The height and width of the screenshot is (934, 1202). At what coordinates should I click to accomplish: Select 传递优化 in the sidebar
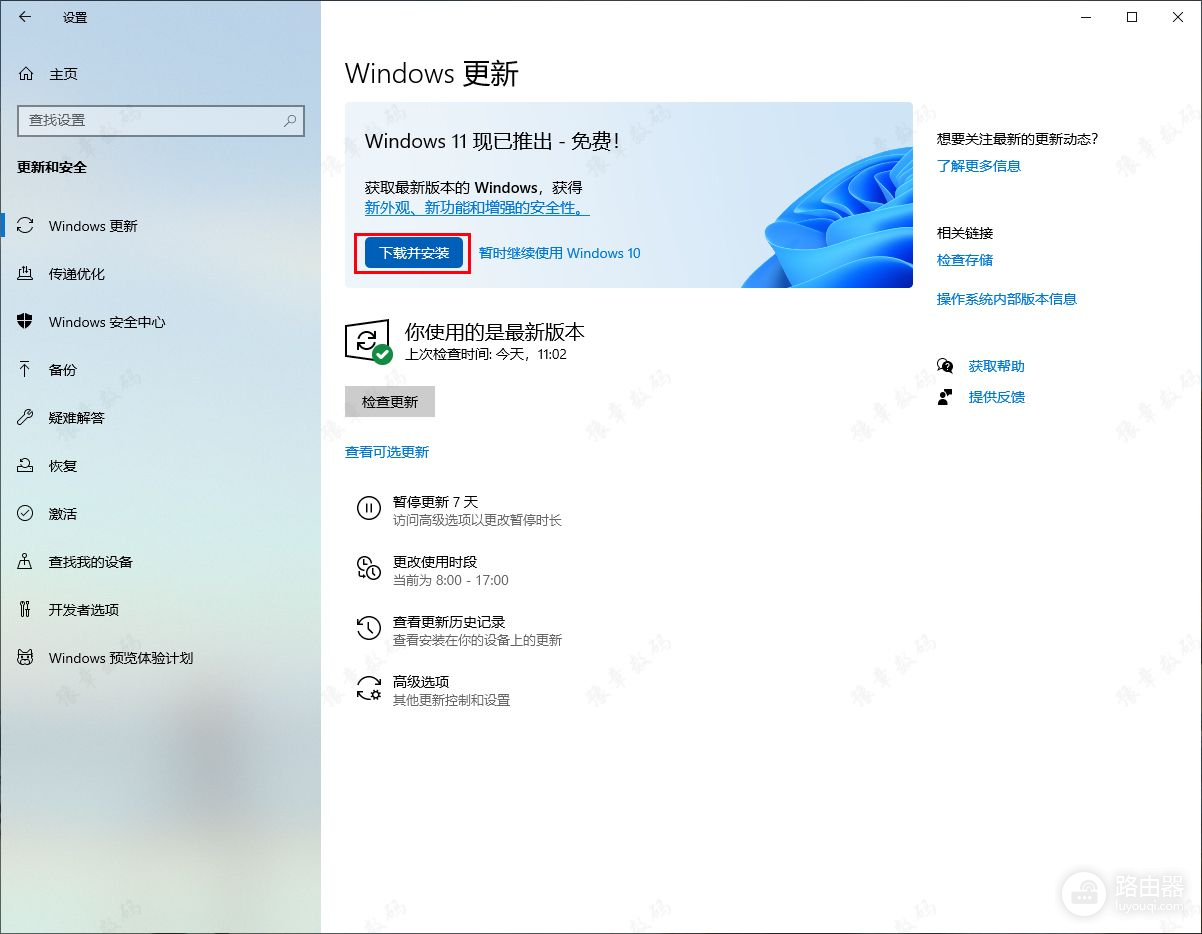(77, 274)
